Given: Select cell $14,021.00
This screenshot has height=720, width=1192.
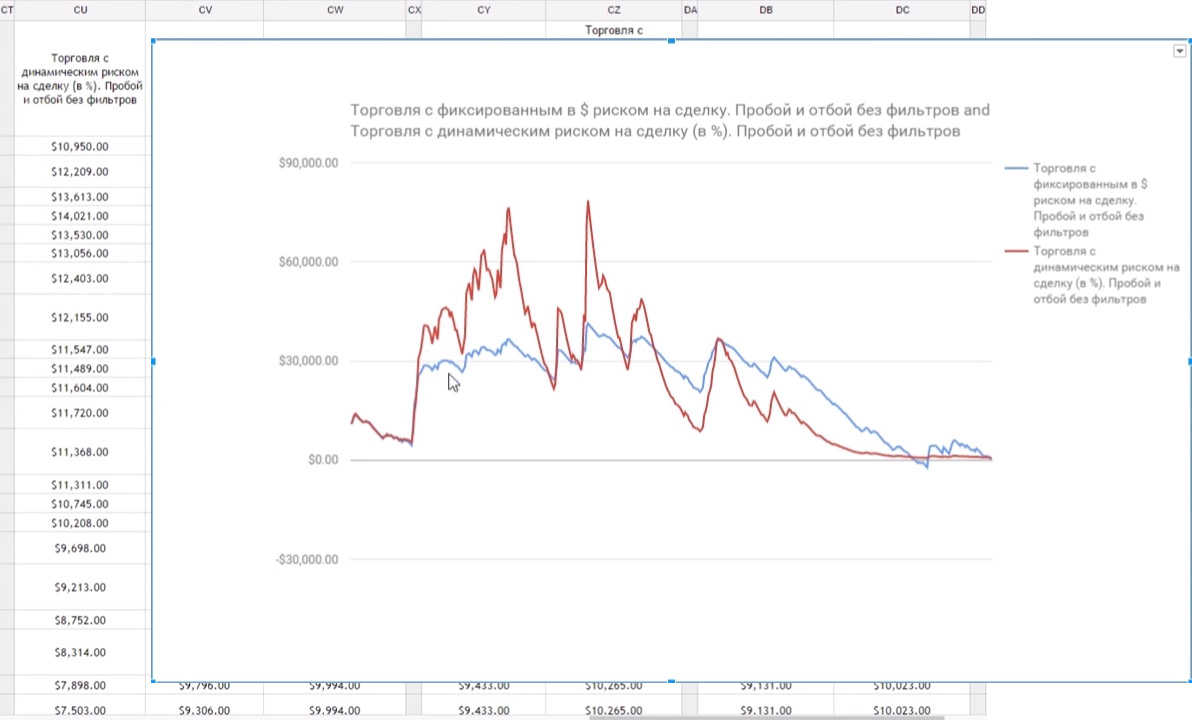Looking at the screenshot, I should click(80, 215).
